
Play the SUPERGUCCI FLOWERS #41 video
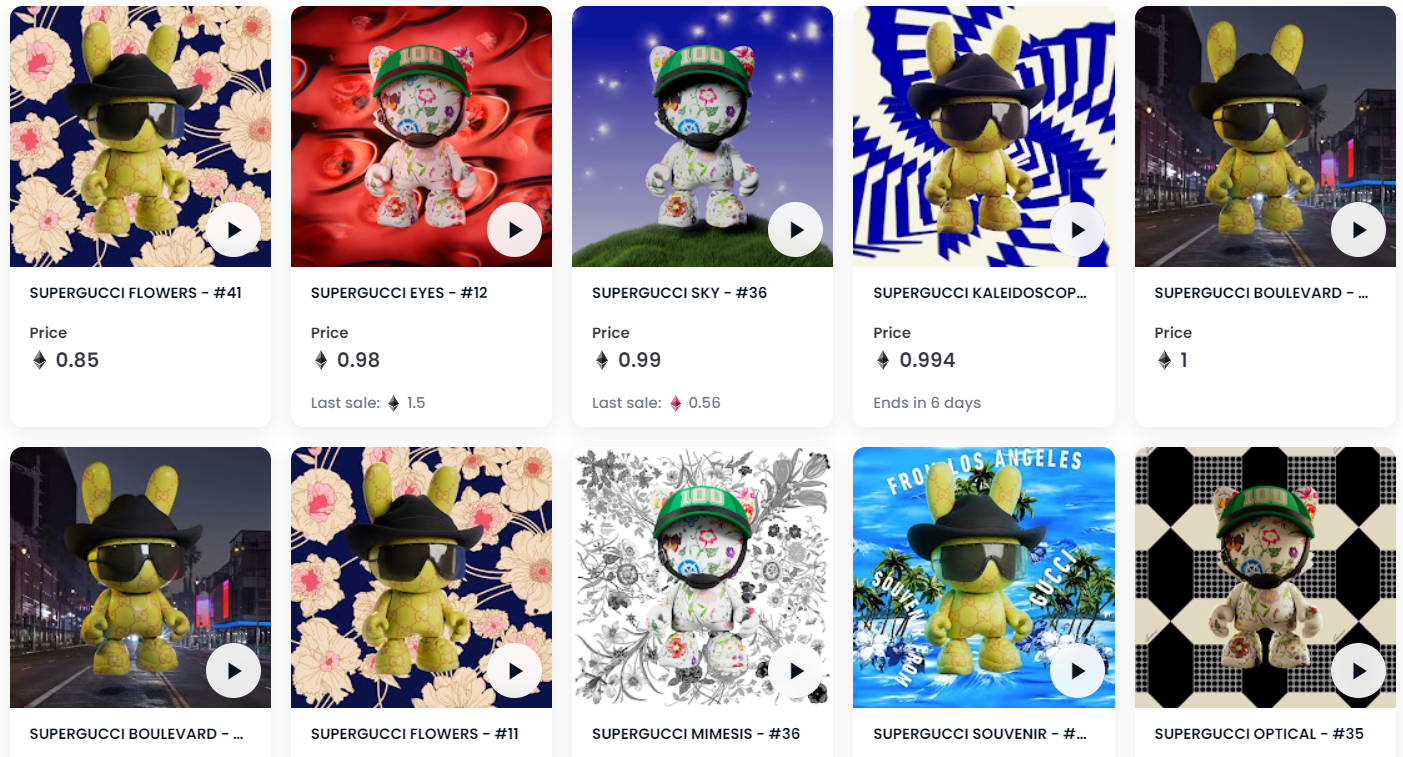[234, 229]
